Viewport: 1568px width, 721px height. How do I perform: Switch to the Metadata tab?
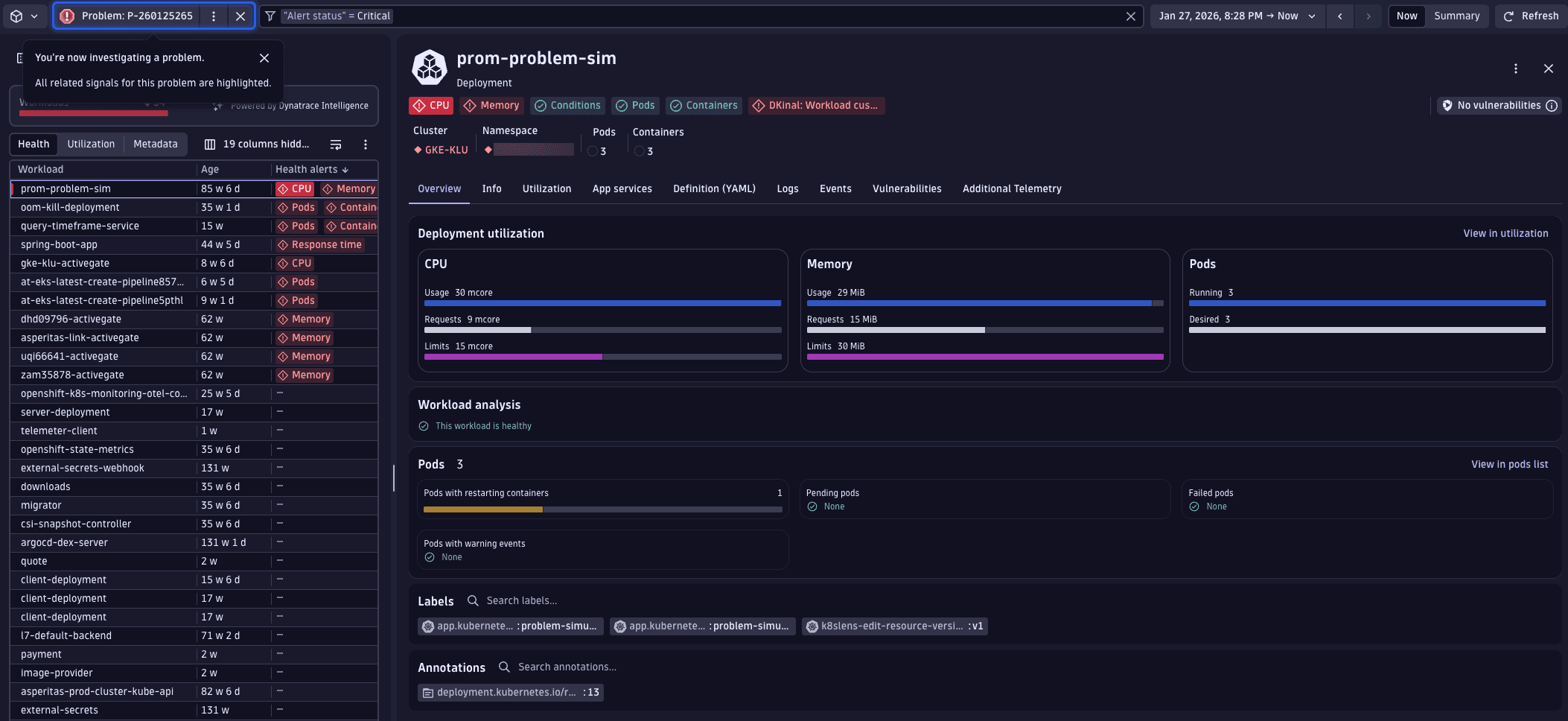(155, 143)
